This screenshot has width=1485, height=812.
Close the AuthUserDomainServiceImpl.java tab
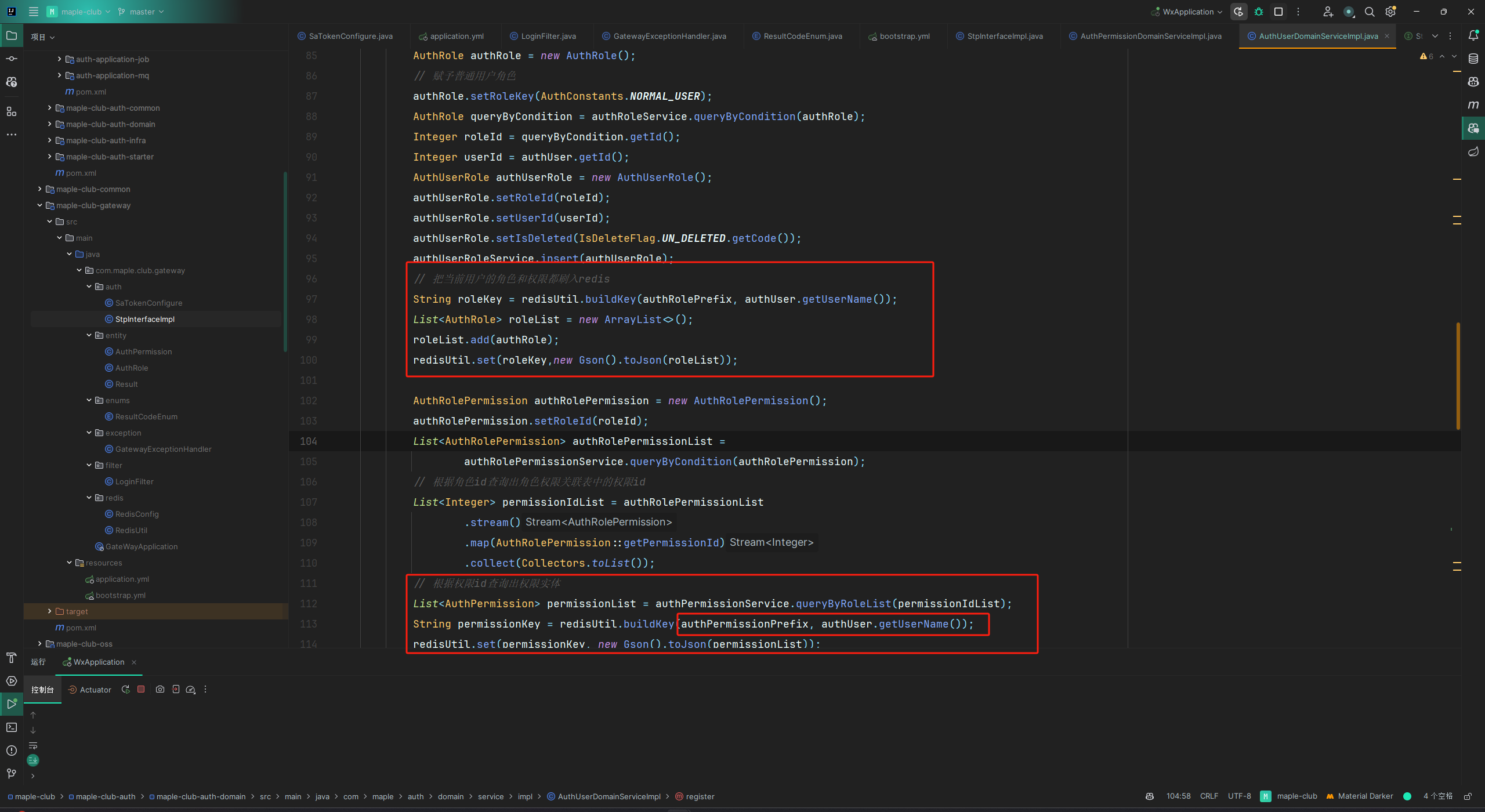1387,36
